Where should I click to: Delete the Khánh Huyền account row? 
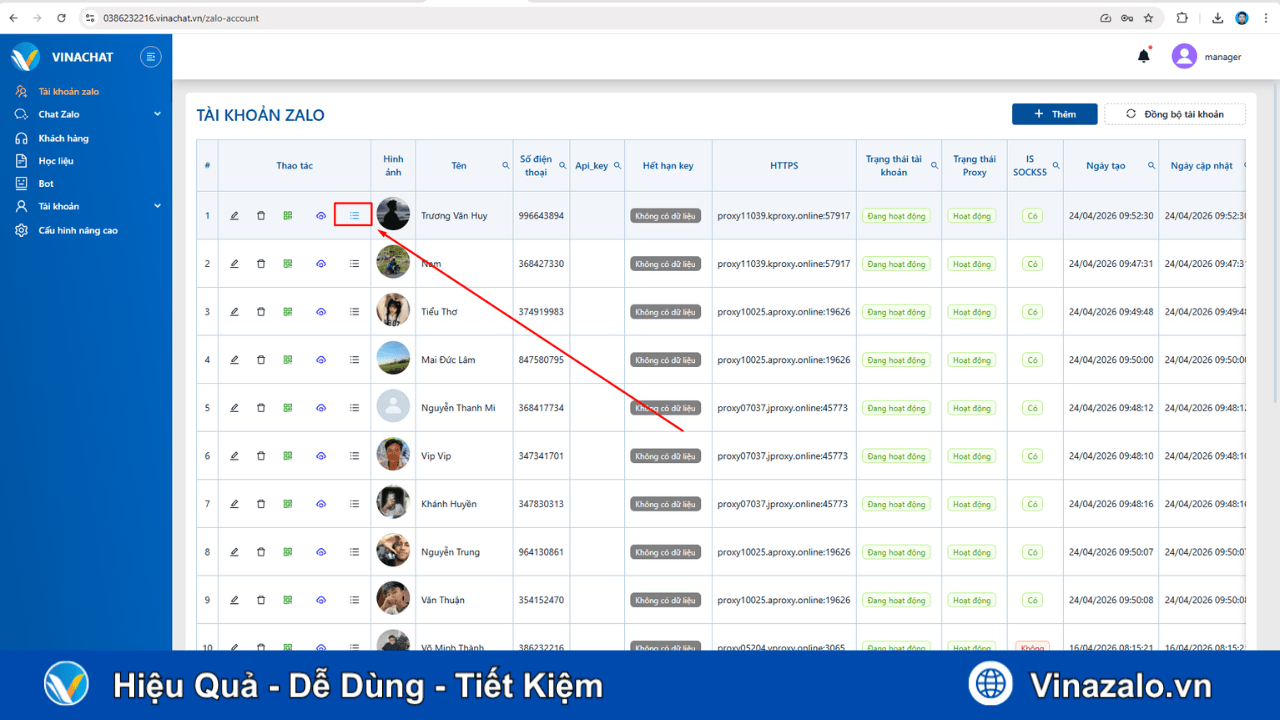261,504
